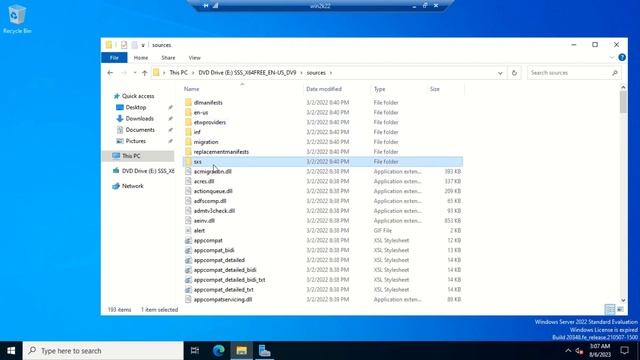Image resolution: width=640 pixels, height=360 pixels.
Task: Launch Microsoft Edge from the taskbar
Action: (x=218, y=351)
